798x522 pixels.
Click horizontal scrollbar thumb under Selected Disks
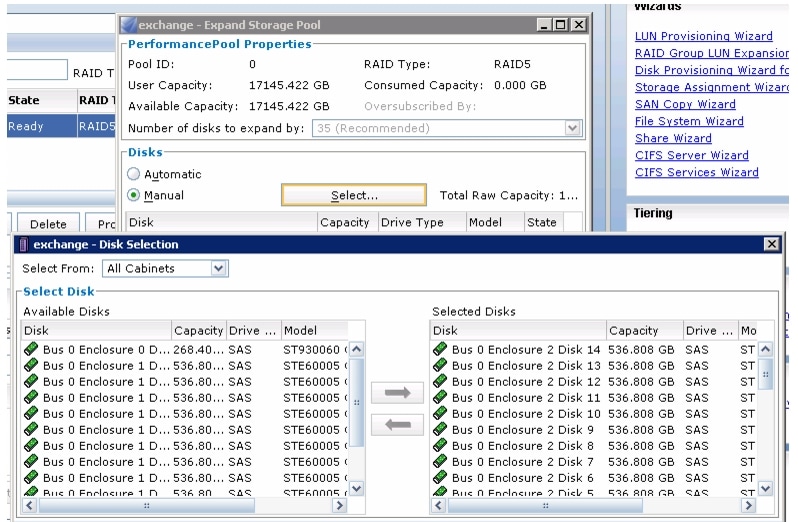point(545,505)
